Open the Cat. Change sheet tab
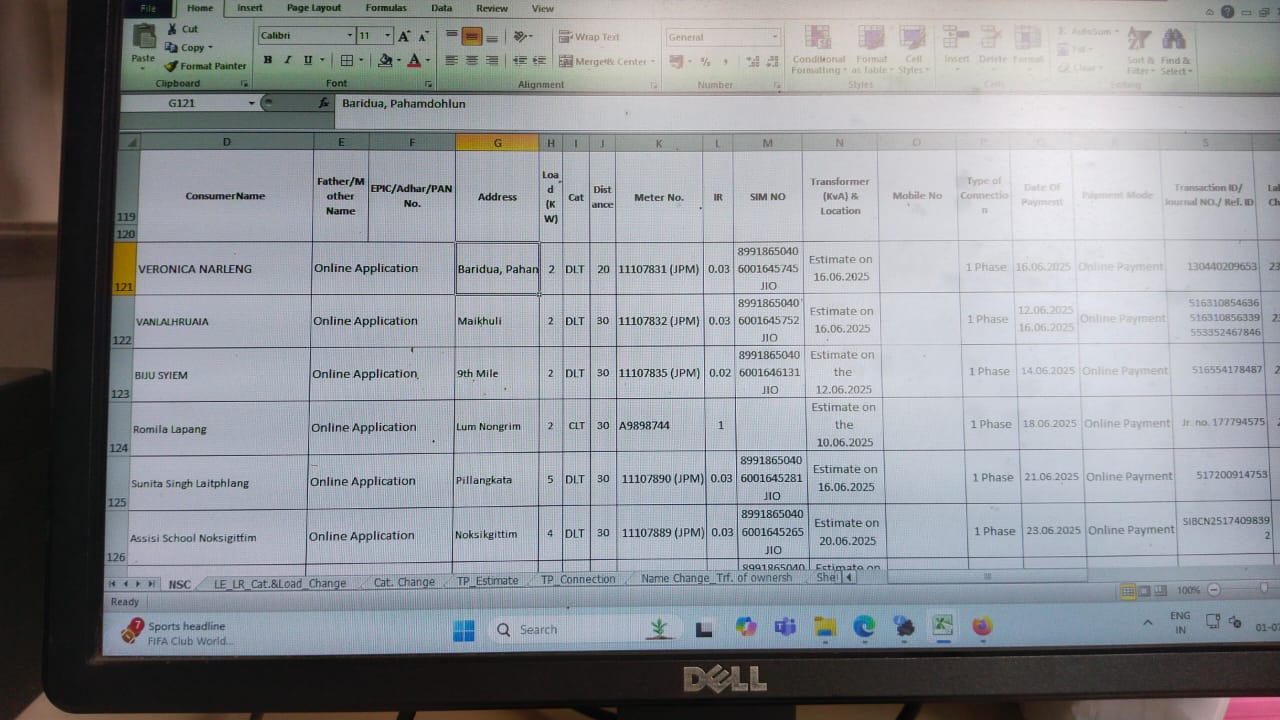The height and width of the screenshot is (720, 1280). click(x=404, y=582)
